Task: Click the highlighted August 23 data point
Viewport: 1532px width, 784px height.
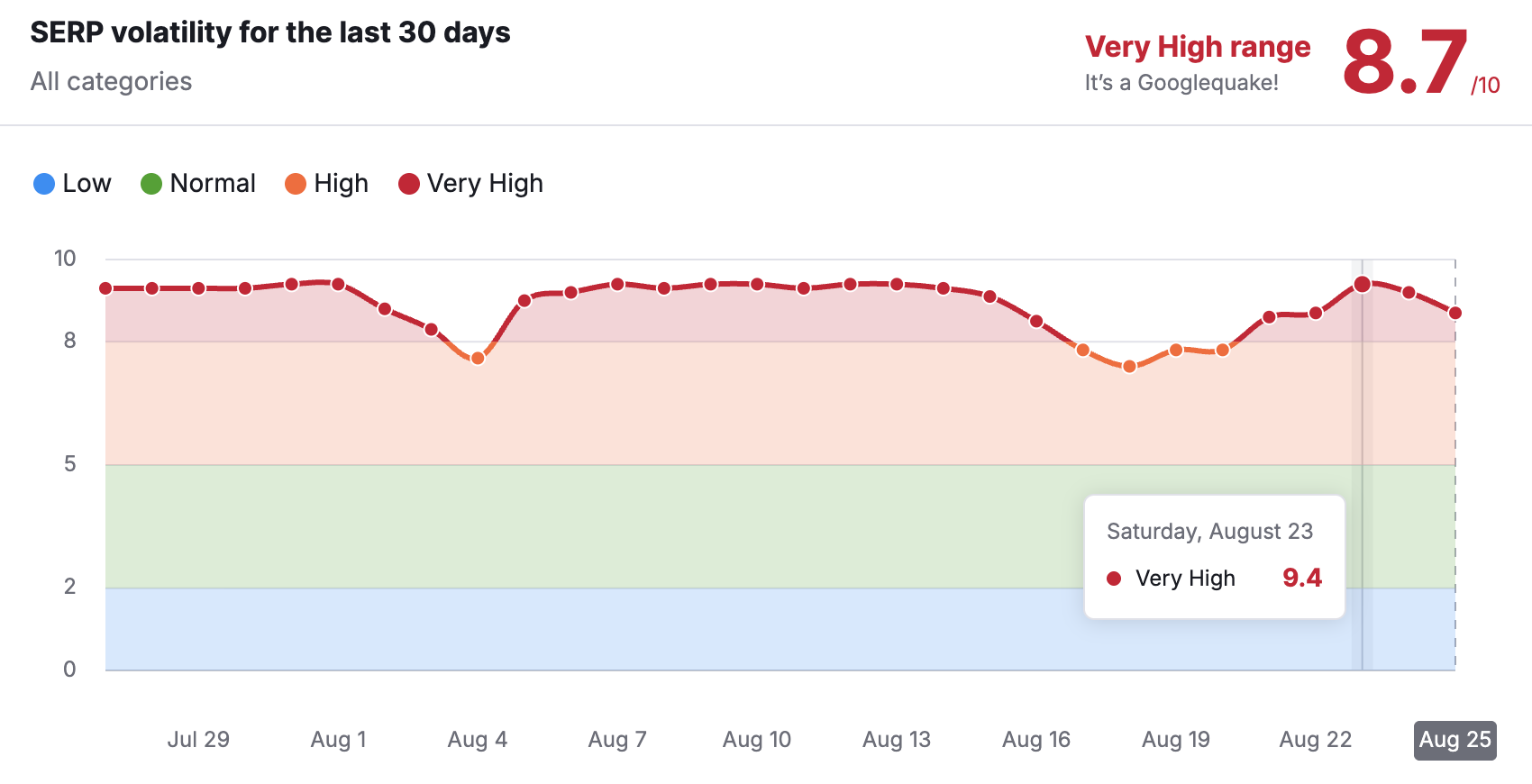Action: [x=1362, y=285]
